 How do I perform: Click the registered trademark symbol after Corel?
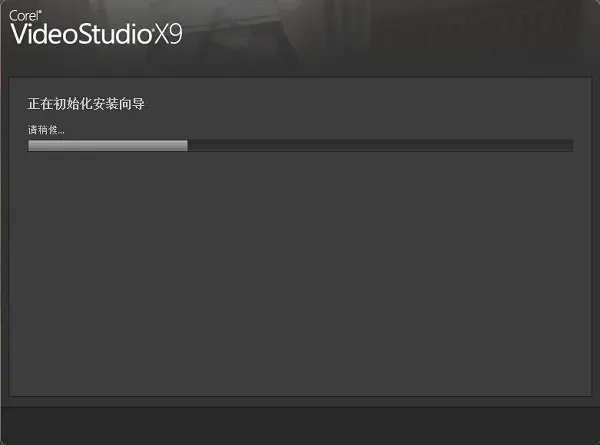[x=40, y=12]
